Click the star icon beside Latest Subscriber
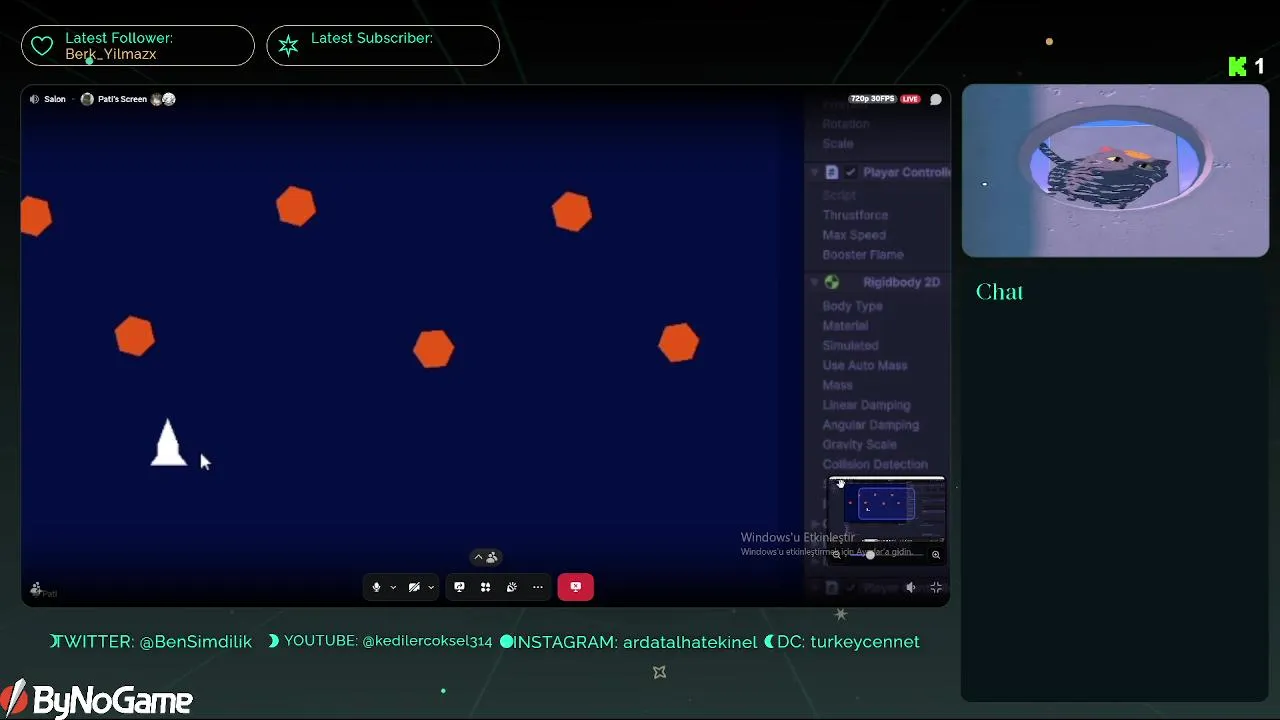 (x=288, y=46)
